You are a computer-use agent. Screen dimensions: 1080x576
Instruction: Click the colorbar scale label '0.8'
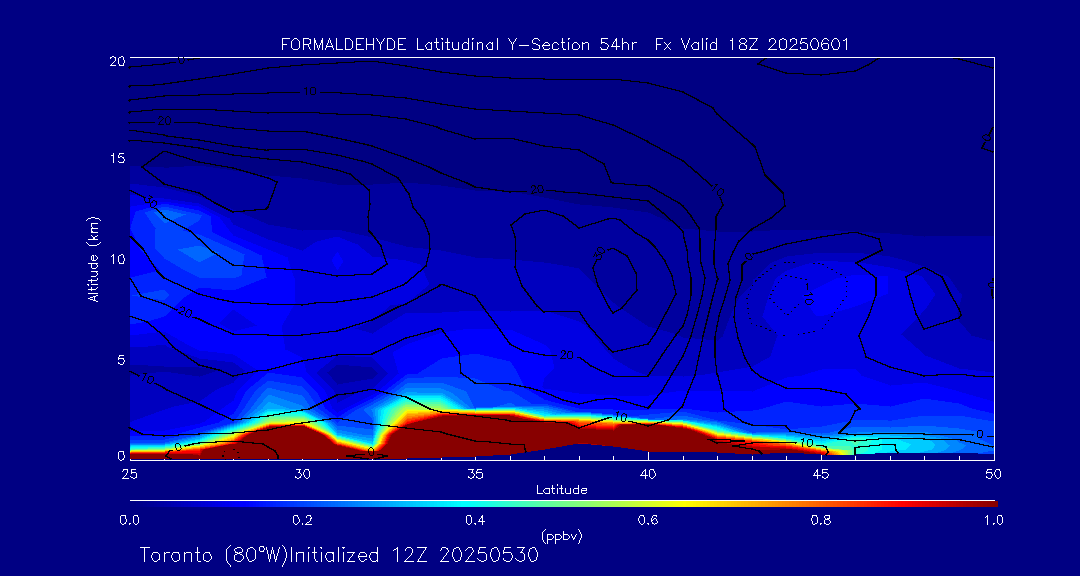(821, 520)
